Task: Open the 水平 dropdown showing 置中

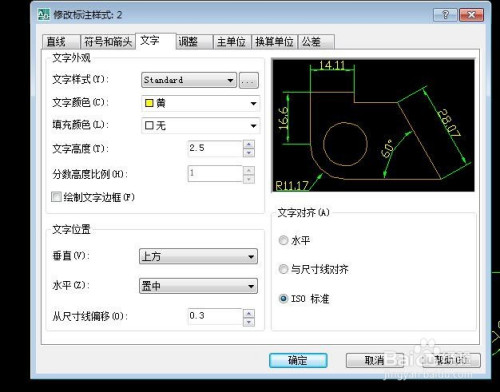Action: point(198,286)
